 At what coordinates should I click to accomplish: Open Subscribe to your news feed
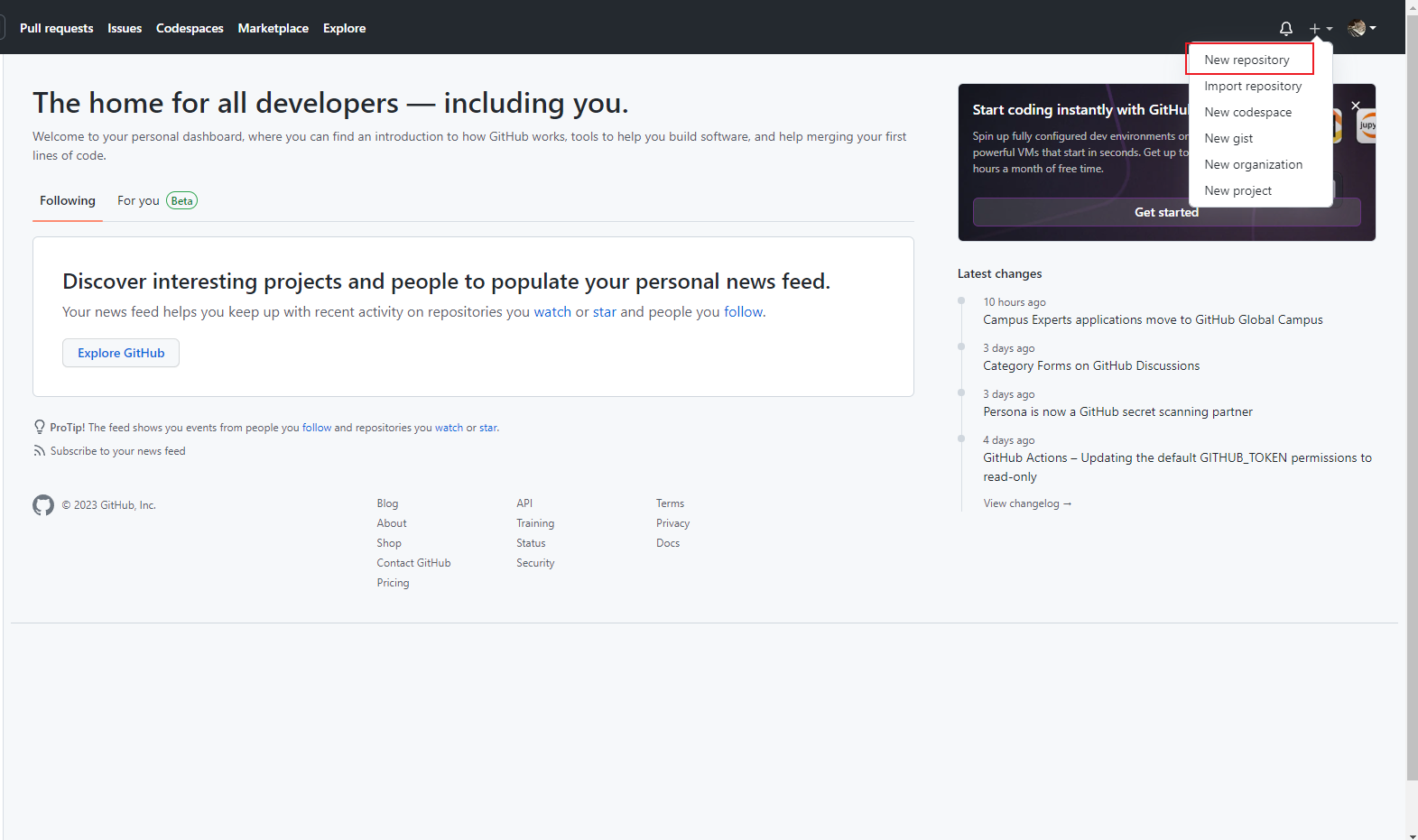tap(117, 451)
